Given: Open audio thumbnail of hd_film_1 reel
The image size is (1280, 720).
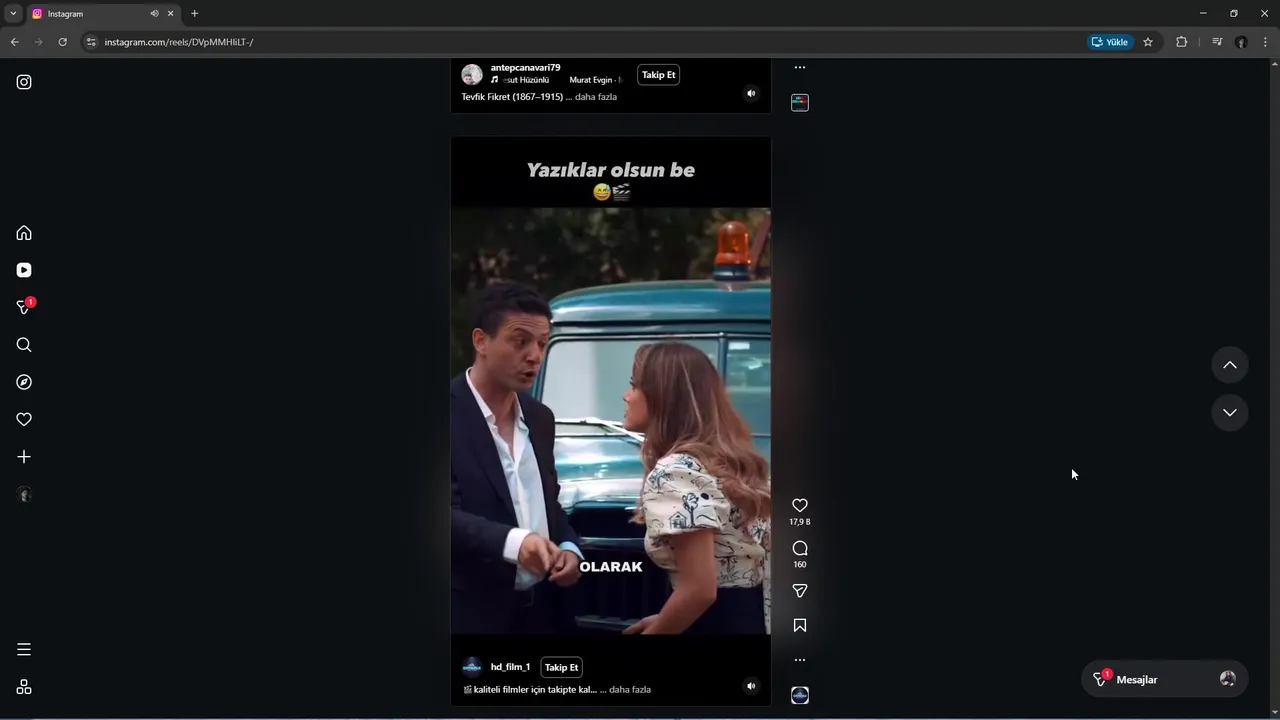Looking at the screenshot, I should pyautogui.click(x=800, y=695).
